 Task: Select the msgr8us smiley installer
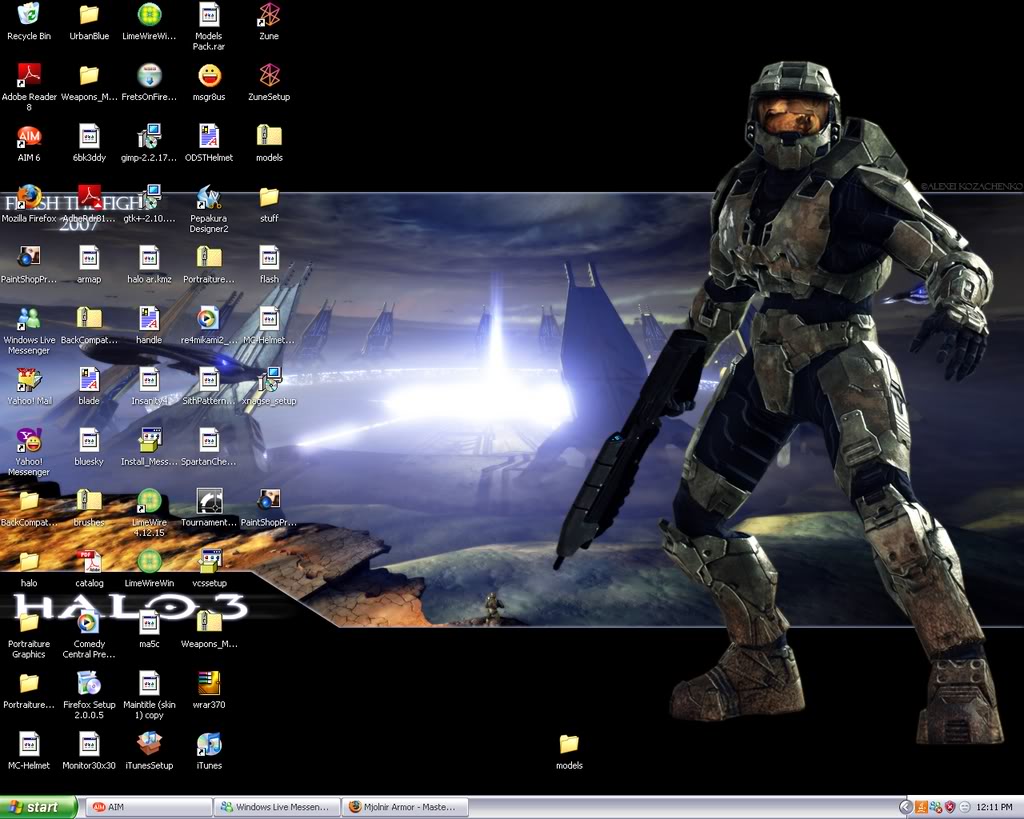pos(209,76)
